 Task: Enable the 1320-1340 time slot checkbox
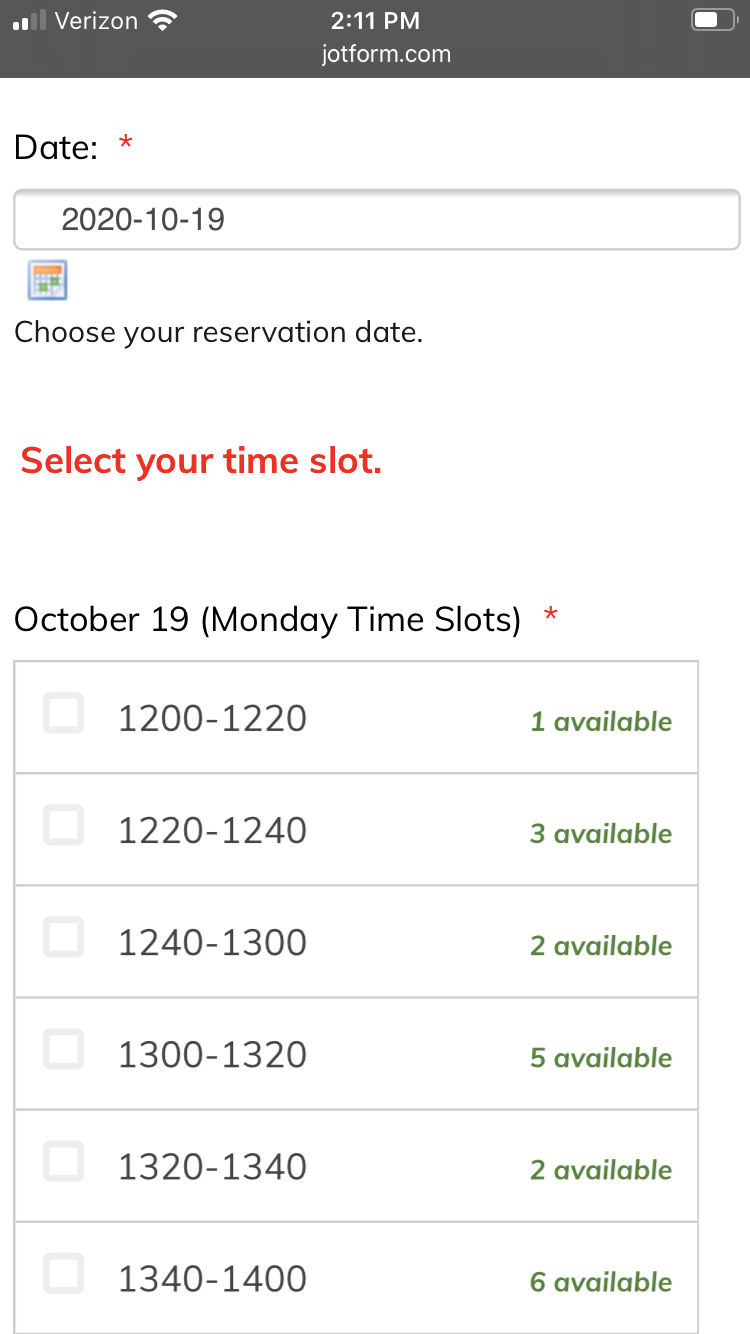64,1162
